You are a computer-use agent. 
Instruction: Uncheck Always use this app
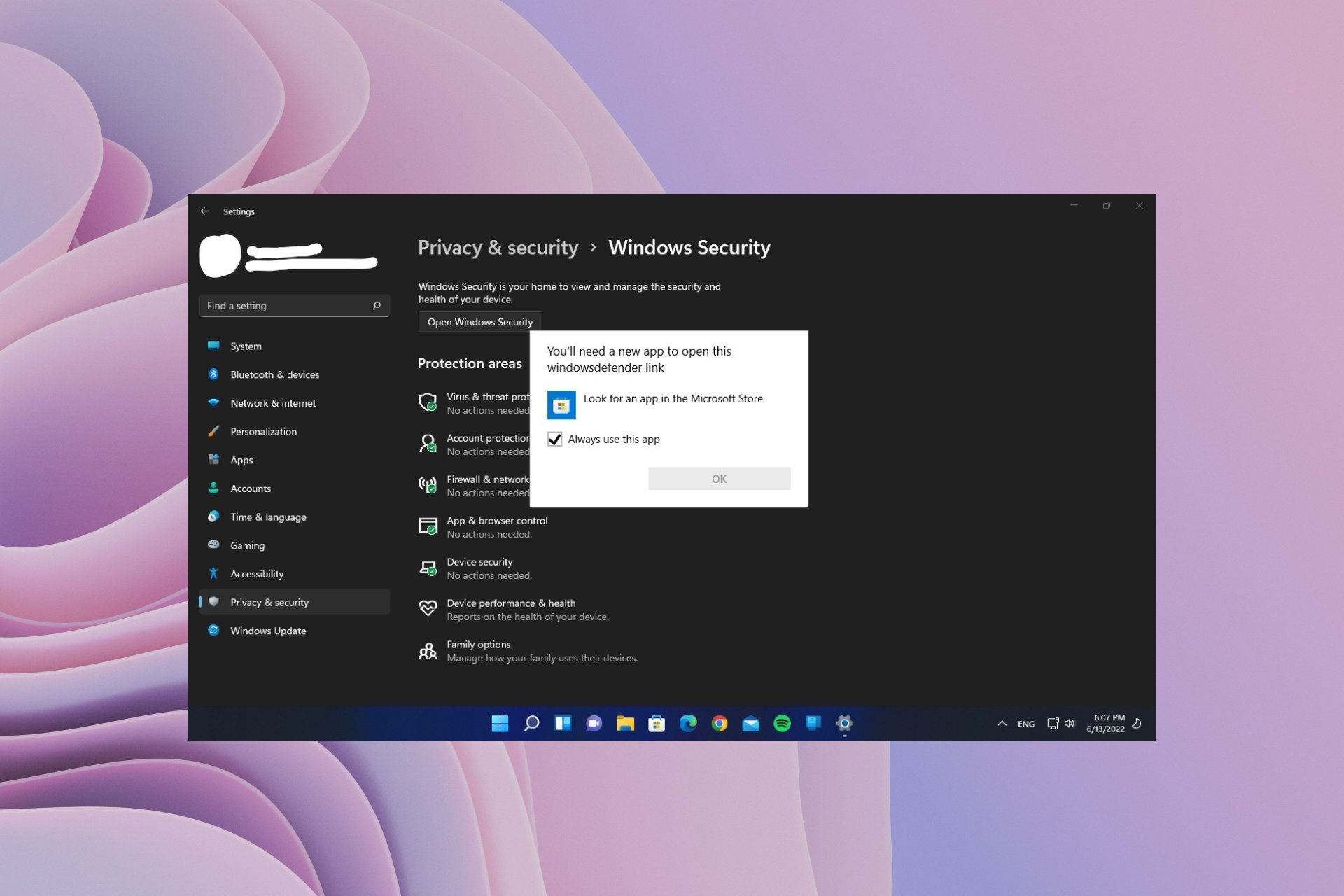[554, 440]
